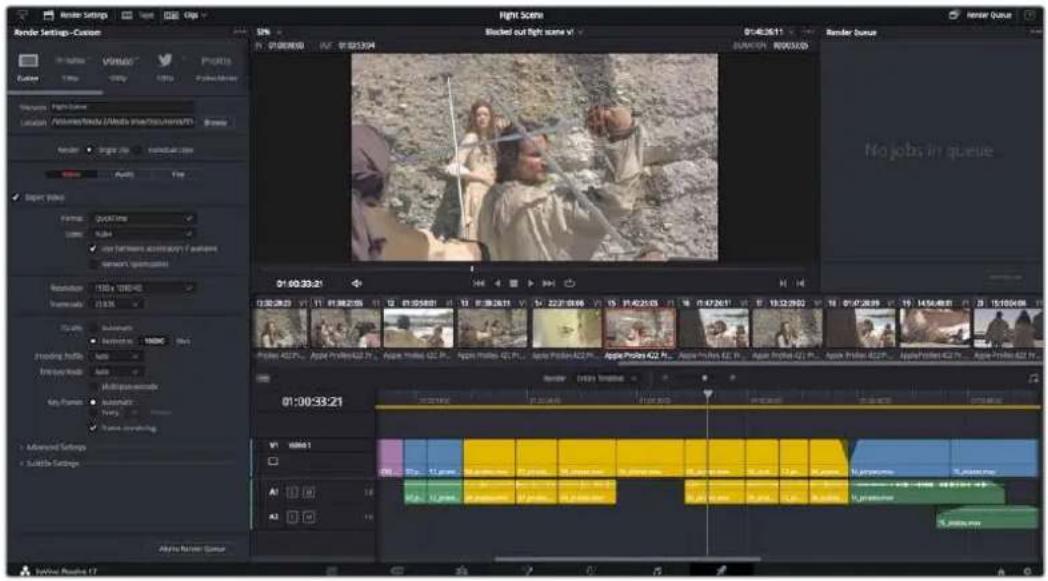The height and width of the screenshot is (581, 1048).
Task: Open the Fairlight page icon in bottom bar
Action: point(657,570)
